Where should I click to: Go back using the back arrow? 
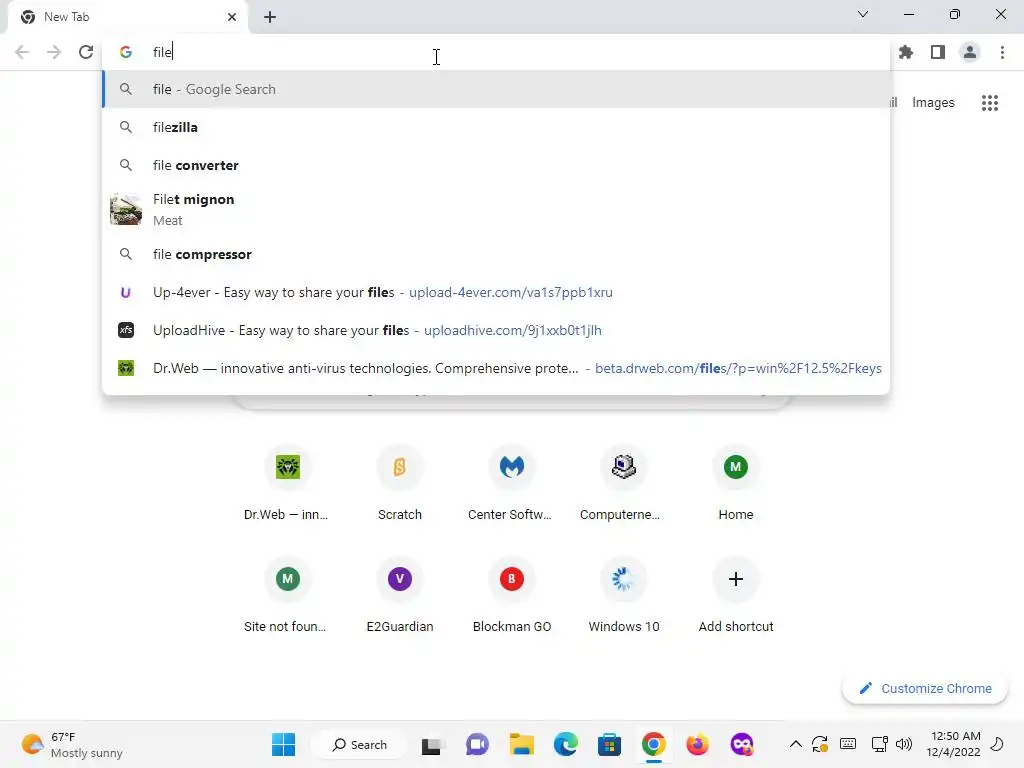[22, 52]
